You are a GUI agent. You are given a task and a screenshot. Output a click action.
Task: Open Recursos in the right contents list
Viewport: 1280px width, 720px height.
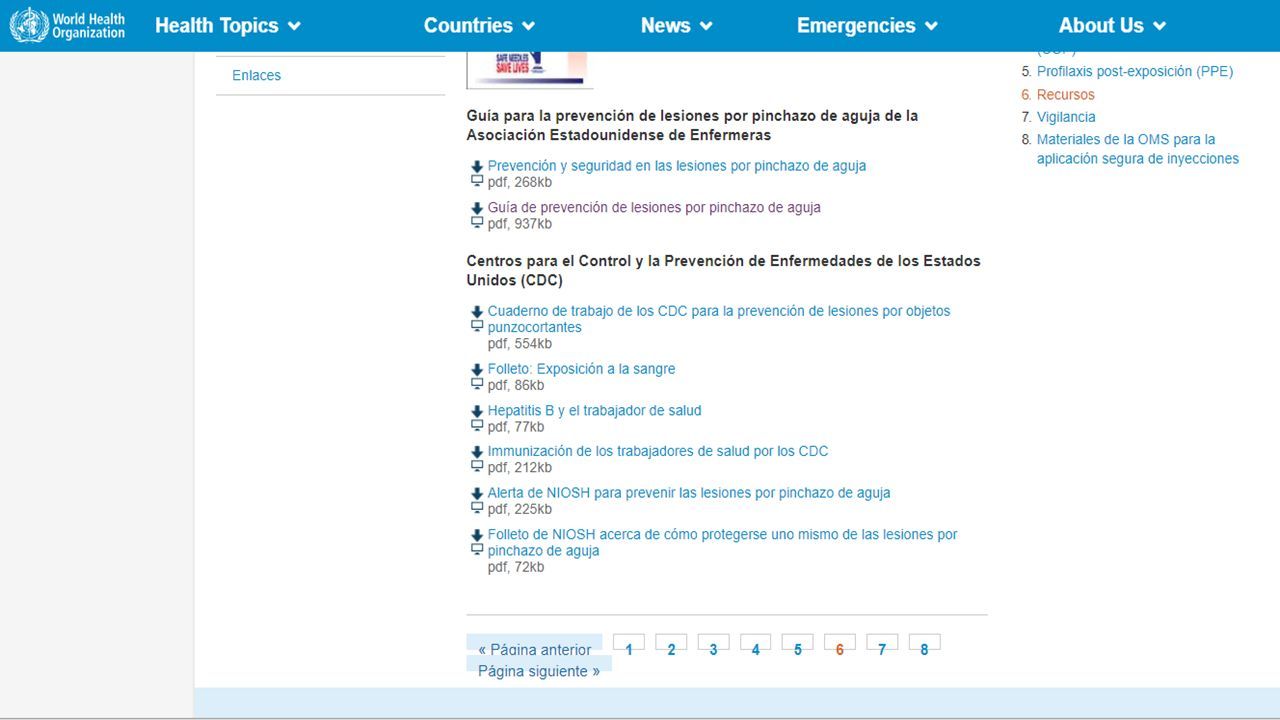coord(1066,95)
